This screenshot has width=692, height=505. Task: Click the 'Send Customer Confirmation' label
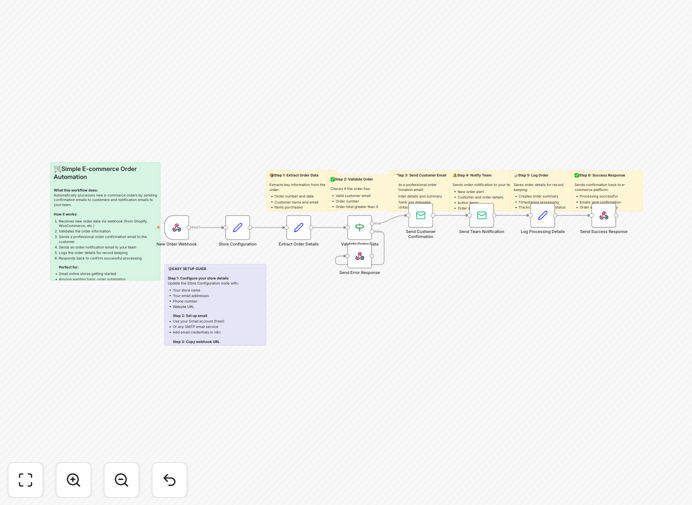[421, 234]
